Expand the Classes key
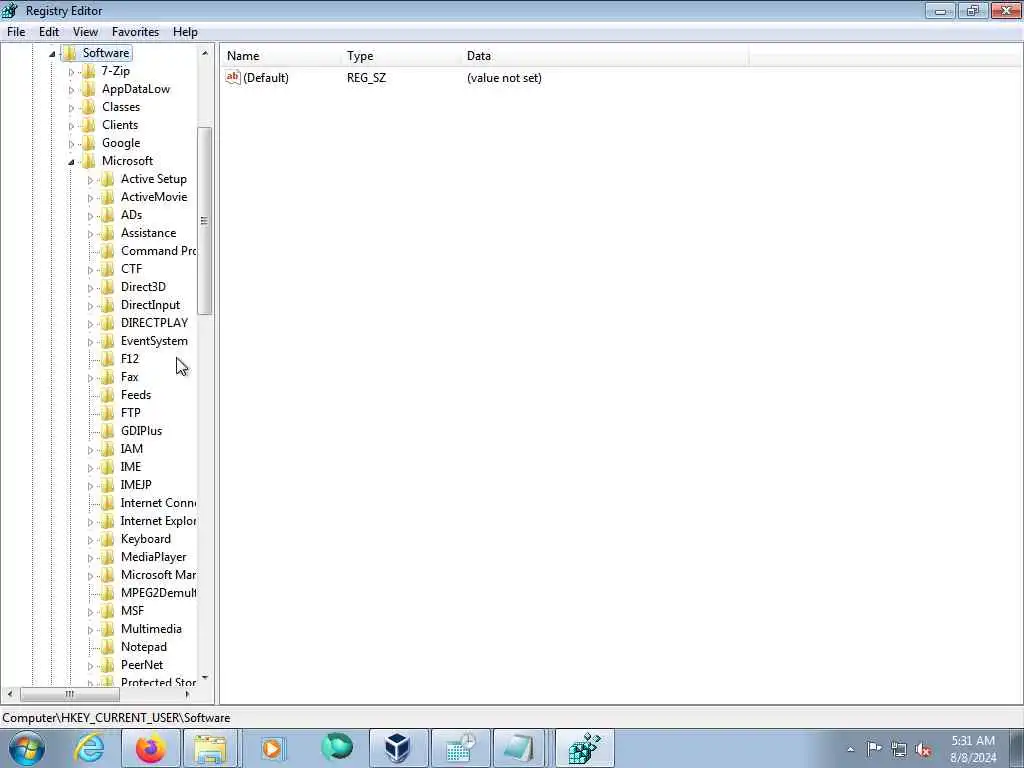The image size is (1024, 768). pos(71,107)
